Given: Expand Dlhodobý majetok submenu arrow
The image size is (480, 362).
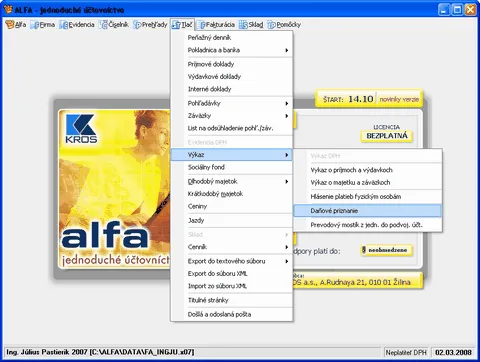Looking at the screenshot, I should pos(286,182).
